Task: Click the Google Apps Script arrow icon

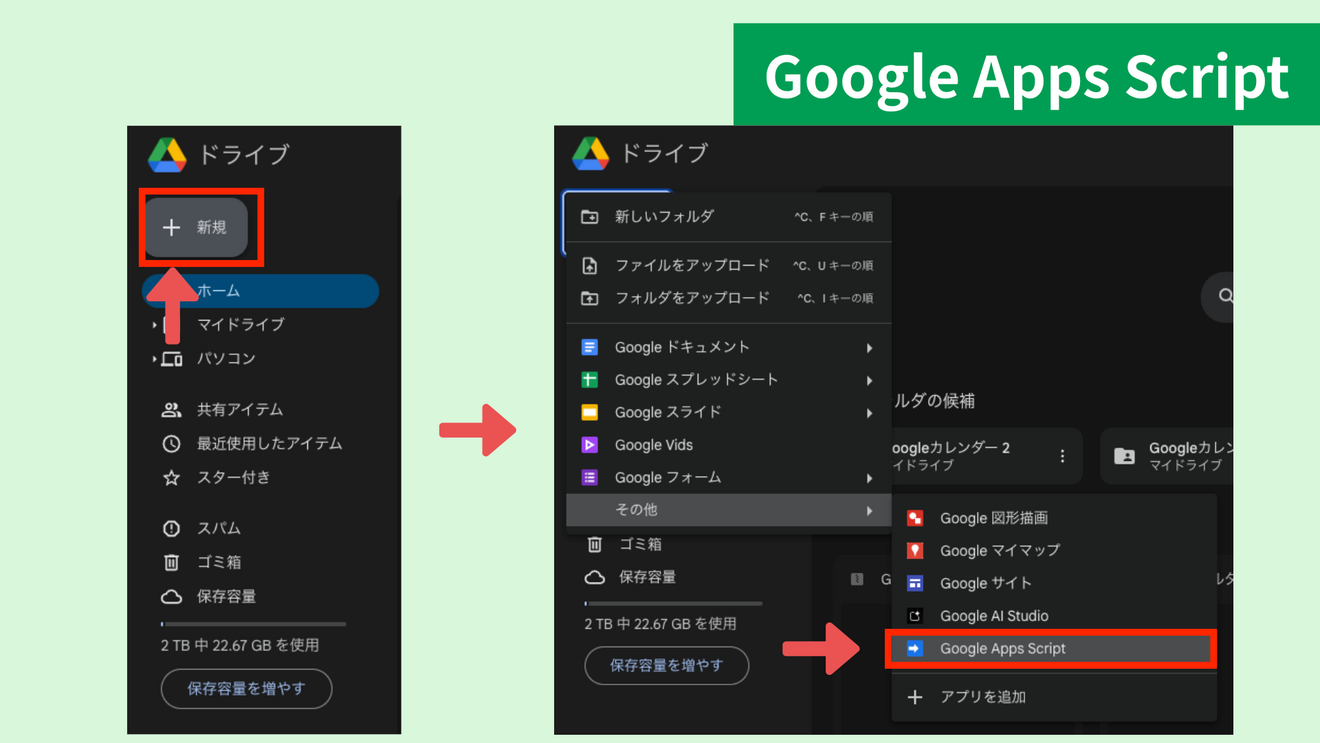Action: pyautogui.click(x=915, y=649)
